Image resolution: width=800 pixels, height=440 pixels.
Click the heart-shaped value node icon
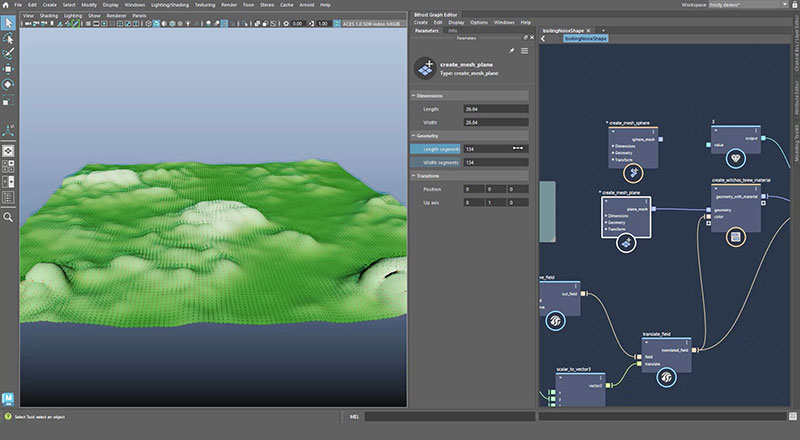point(735,159)
